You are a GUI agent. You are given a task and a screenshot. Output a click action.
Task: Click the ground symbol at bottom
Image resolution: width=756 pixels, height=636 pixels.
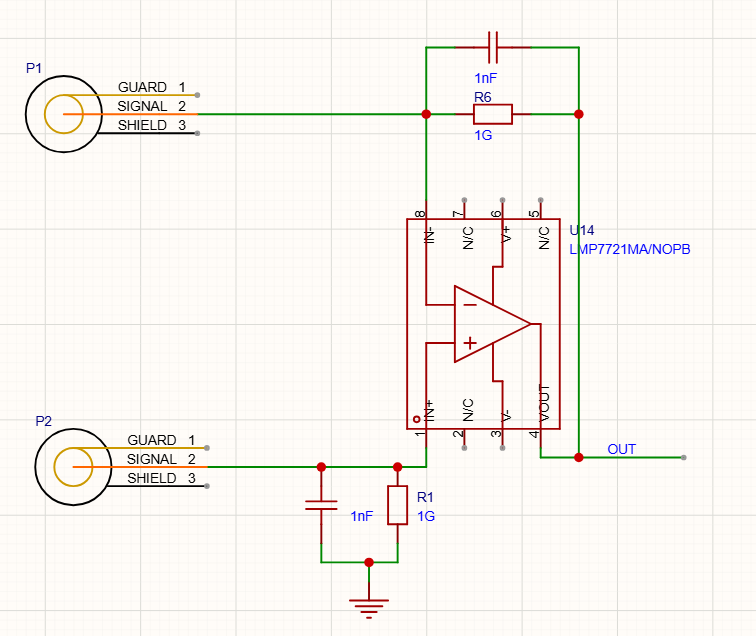pyautogui.click(x=369, y=609)
